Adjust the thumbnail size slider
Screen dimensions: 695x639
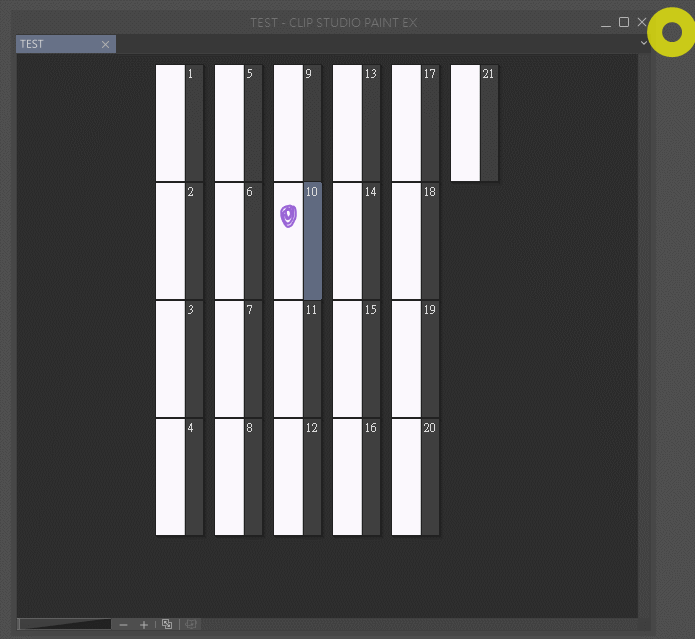(x=65, y=624)
